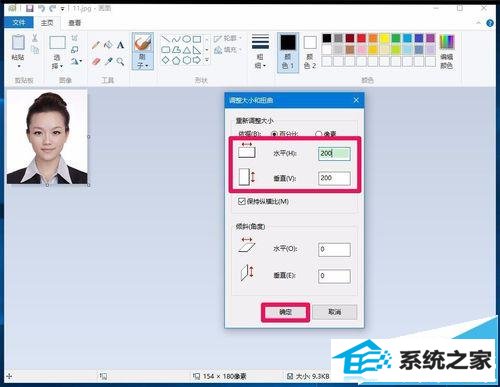Select the Color 2 background box
The height and width of the screenshot is (387, 500).
point(310,52)
